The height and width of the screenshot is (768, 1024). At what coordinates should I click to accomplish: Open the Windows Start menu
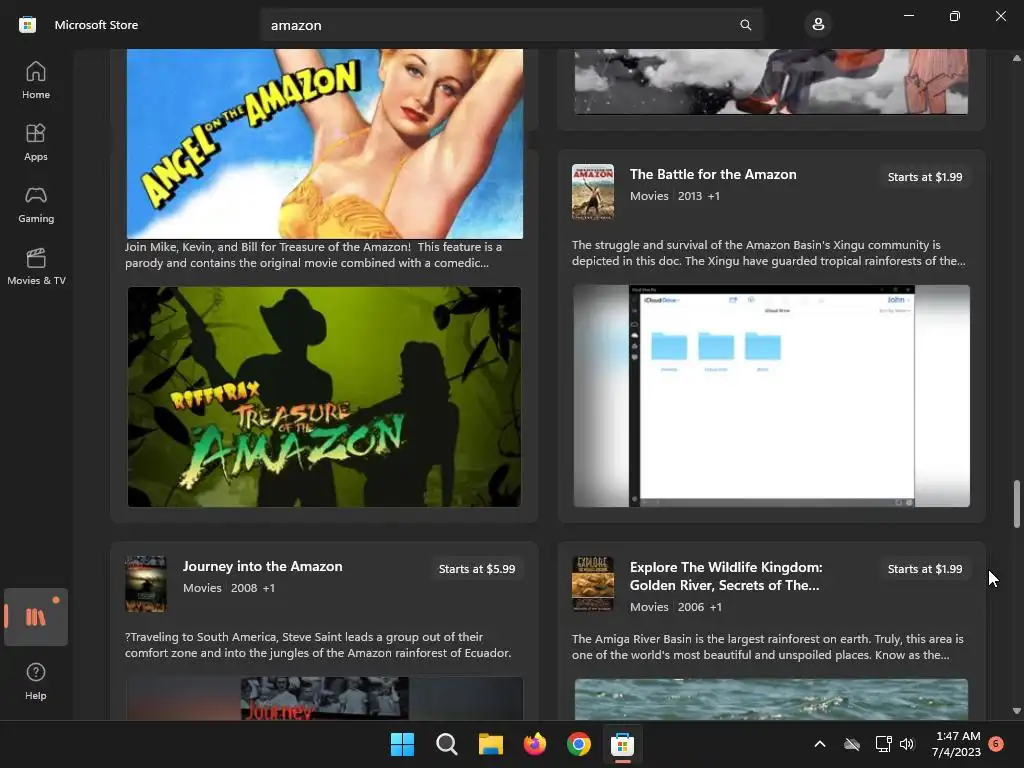(x=402, y=744)
